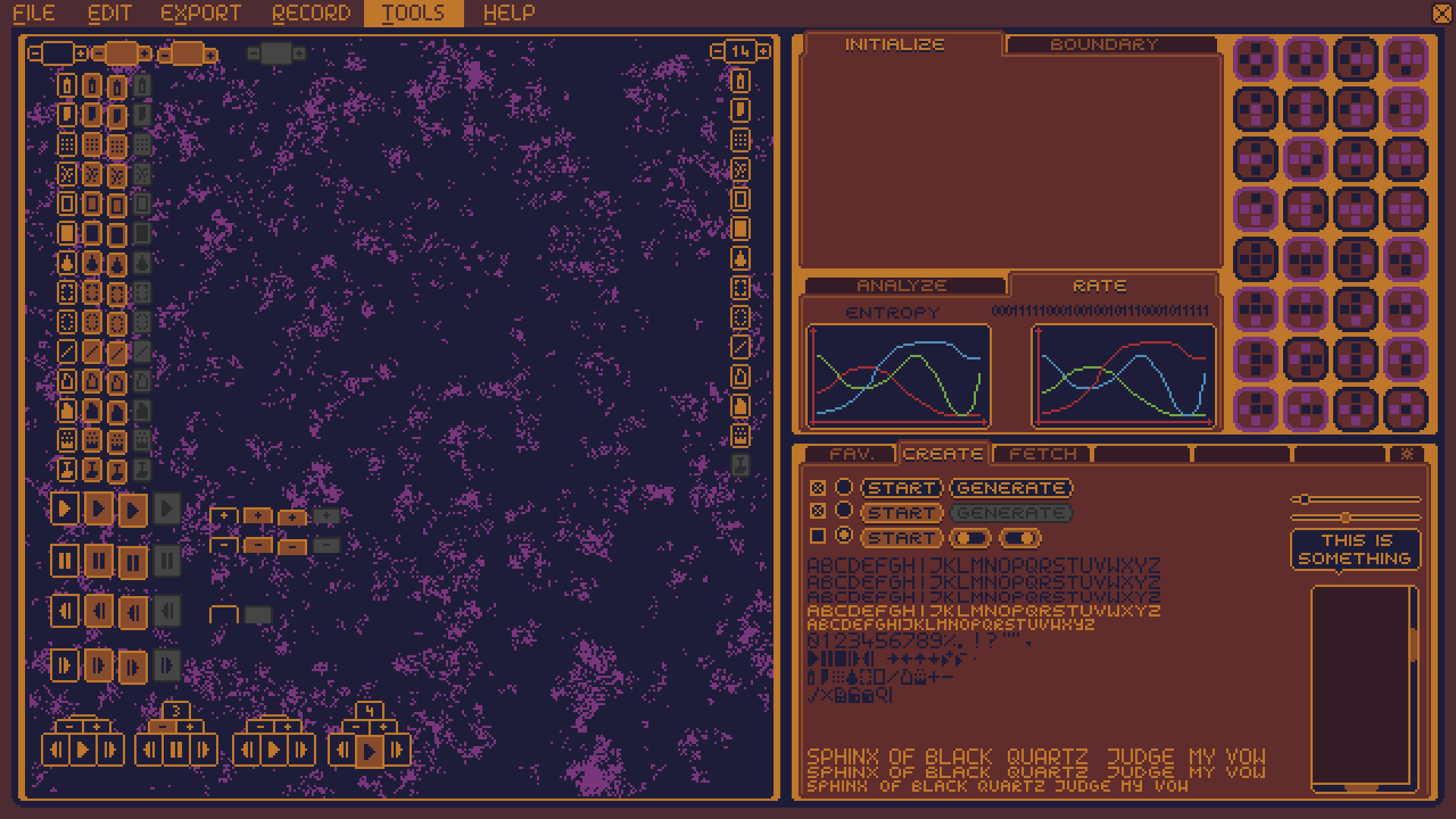Select the dotted grid icon under the 14 counter
Screen dimensions: 1456x819
click(740, 140)
